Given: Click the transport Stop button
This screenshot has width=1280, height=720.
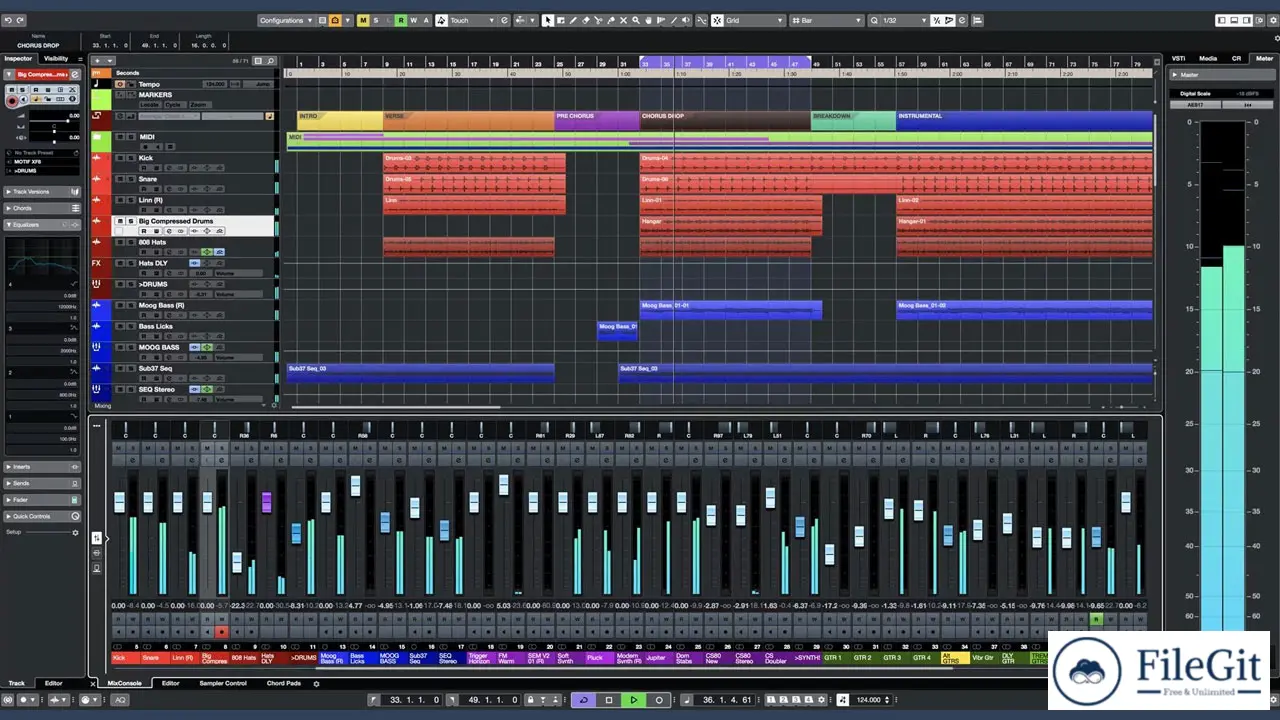Looking at the screenshot, I should pos(609,700).
